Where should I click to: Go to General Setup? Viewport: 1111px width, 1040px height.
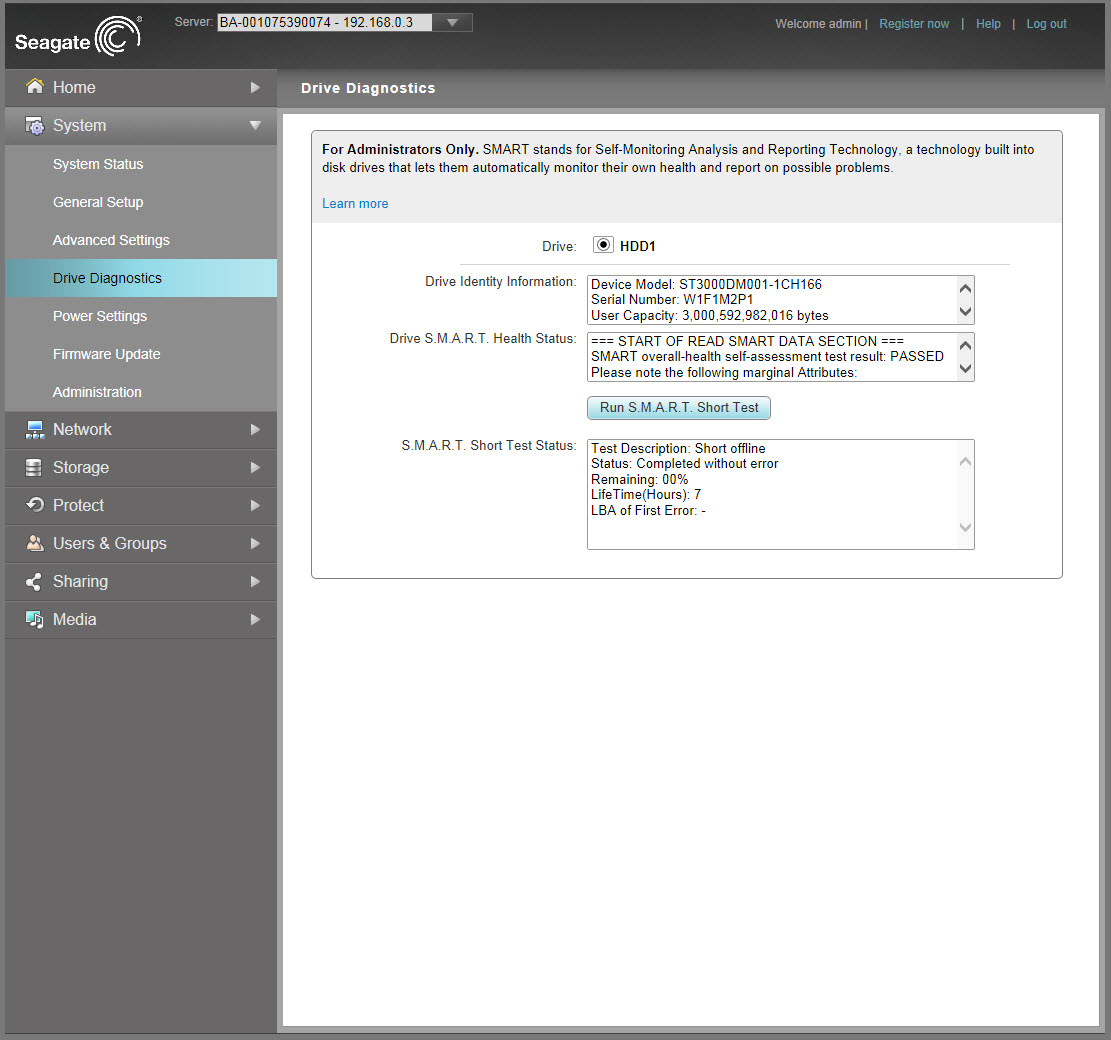pos(141,202)
